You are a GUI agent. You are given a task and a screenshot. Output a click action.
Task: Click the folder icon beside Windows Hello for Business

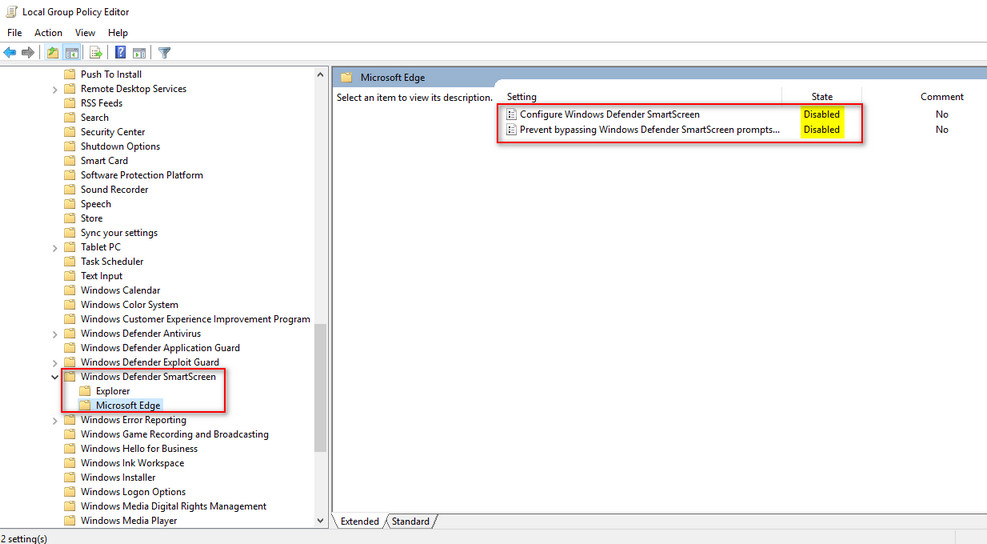(x=70, y=449)
